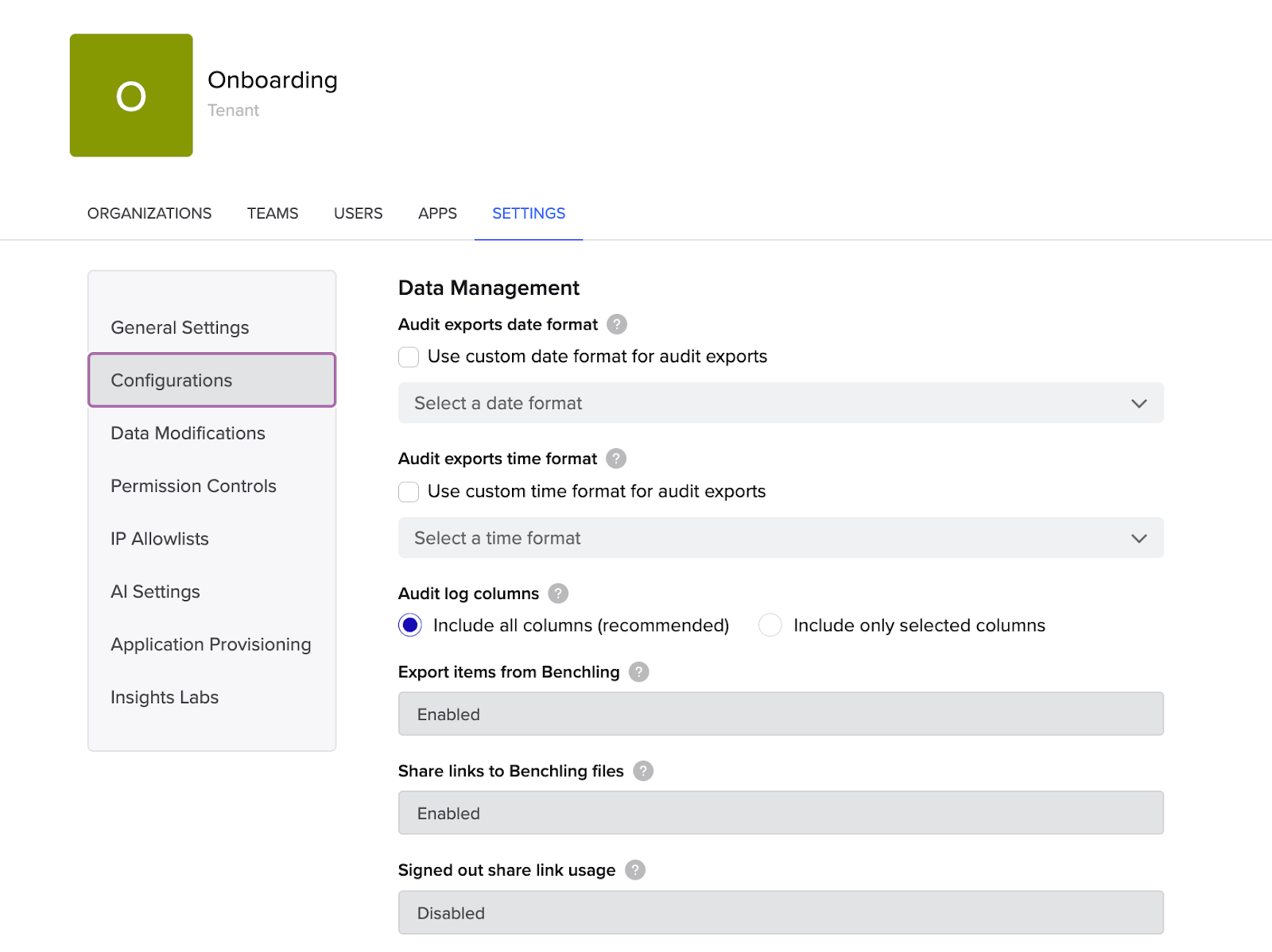Viewport: 1272px width, 952px height.
Task: Select Include all columns (recommended) option
Action: coord(410,625)
